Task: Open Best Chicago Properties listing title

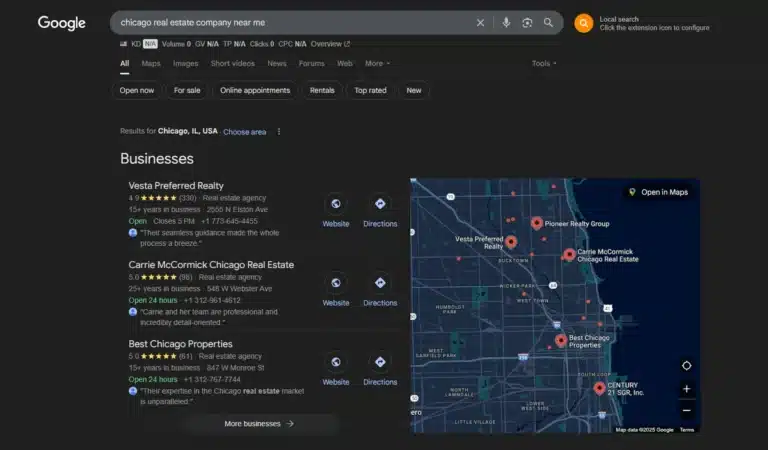Action: click(x=180, y=344)
